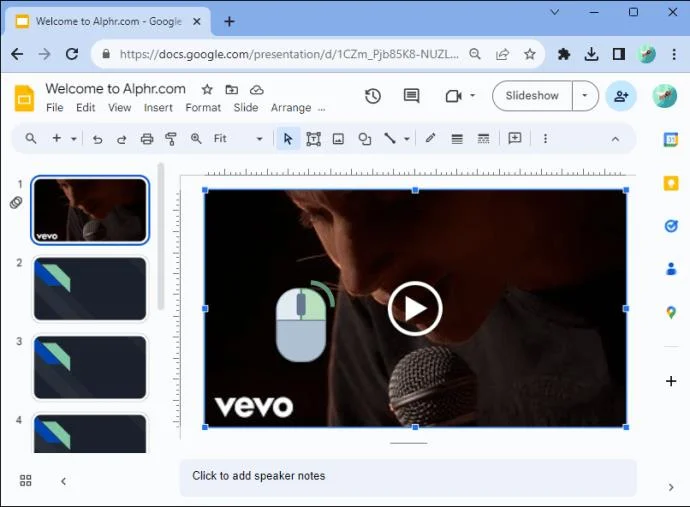This screenshot has width=690, height=507.
Task: Open new slide layout dropdown arrow
Action: click(x=74, y=139)
